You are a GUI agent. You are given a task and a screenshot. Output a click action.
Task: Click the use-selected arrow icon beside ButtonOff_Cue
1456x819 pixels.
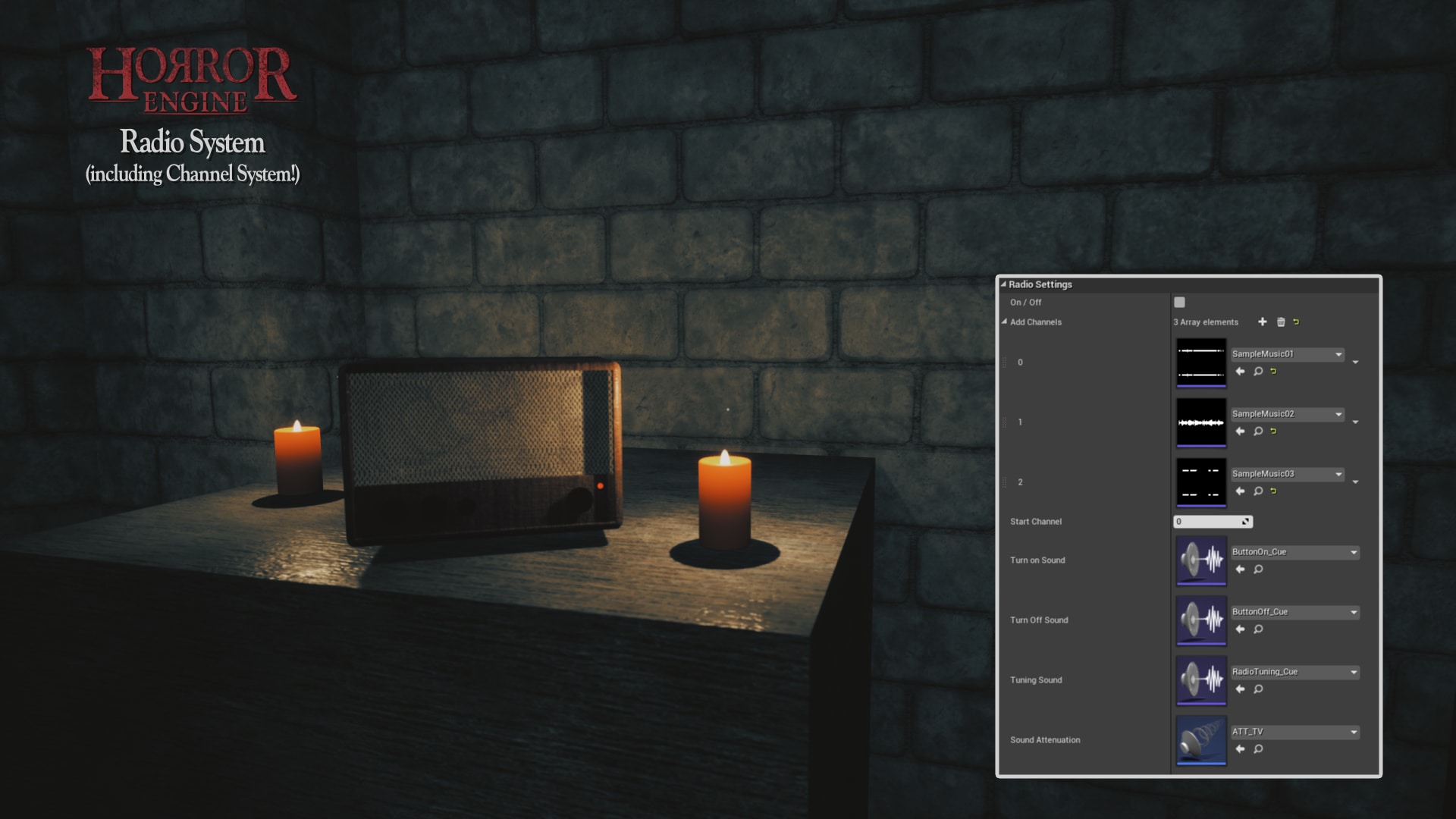(1241, 629)
